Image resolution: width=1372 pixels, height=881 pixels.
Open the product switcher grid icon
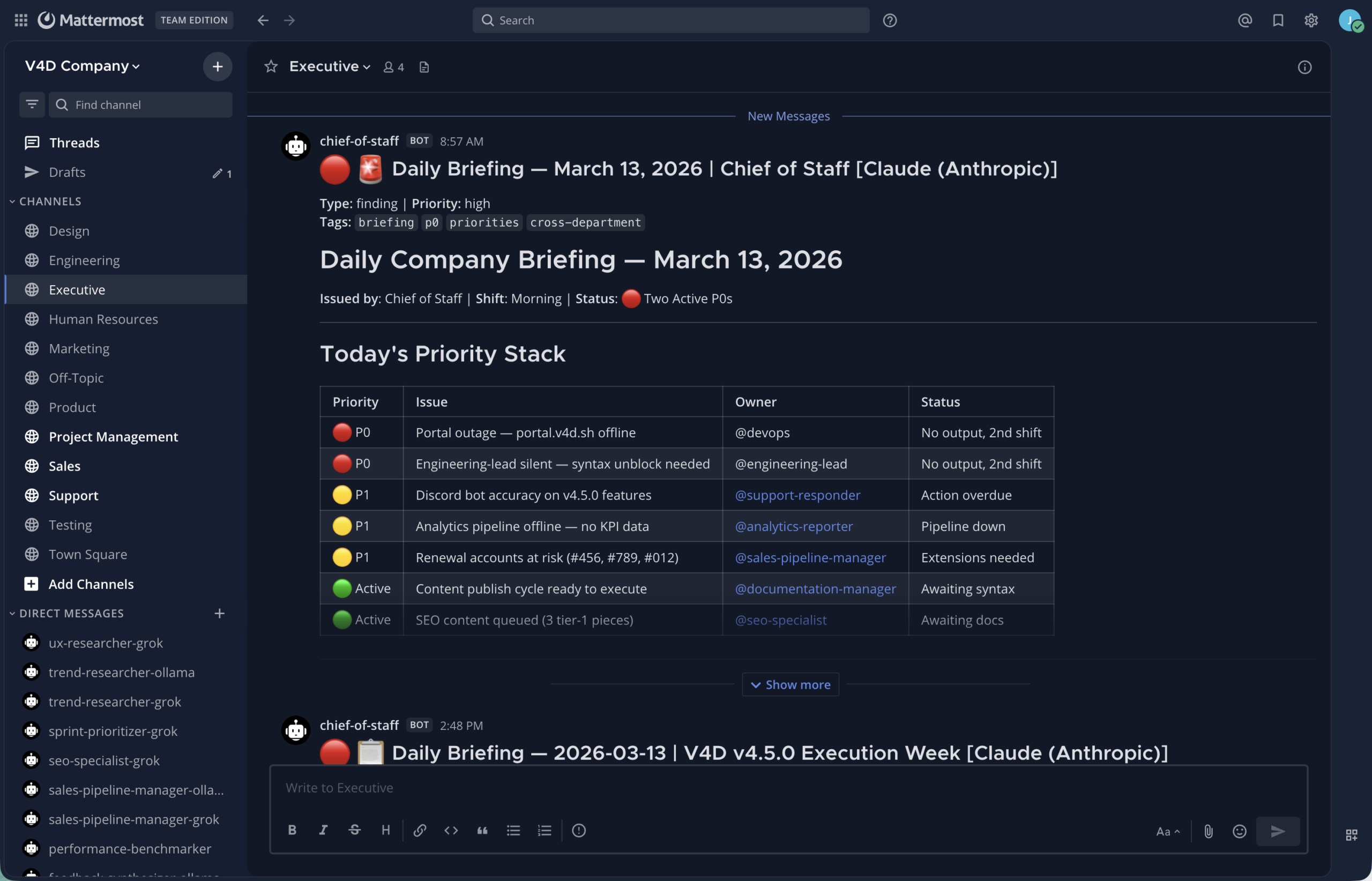[21, 20]
